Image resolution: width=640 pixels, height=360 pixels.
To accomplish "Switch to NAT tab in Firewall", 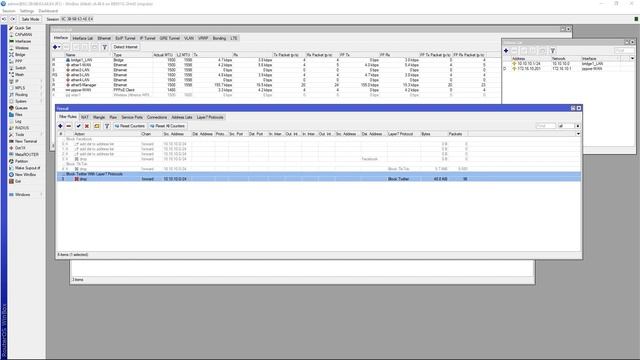I will [x=84, y=117].
